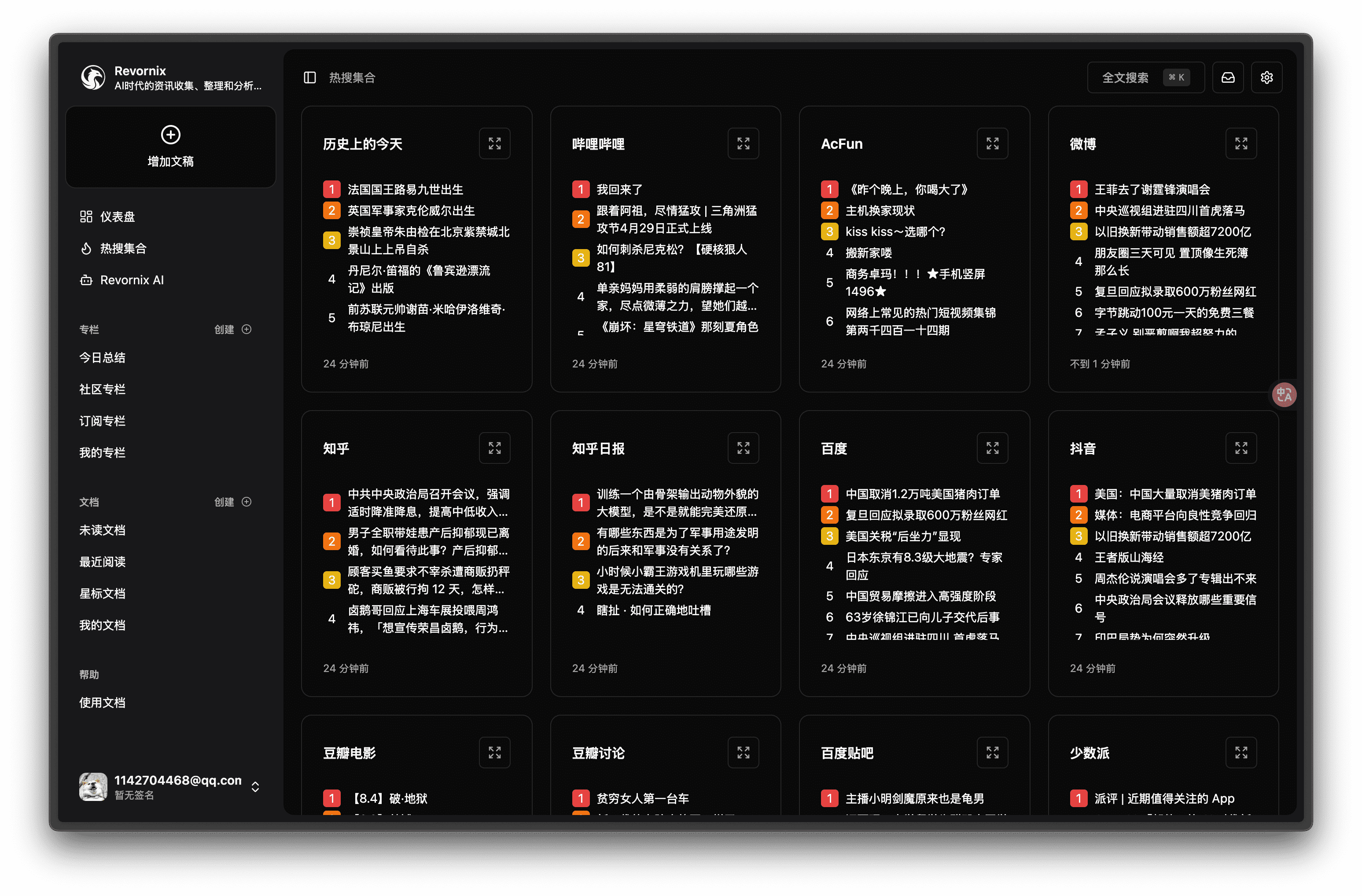Expand the 微博 hot search card

(1241, 143)
